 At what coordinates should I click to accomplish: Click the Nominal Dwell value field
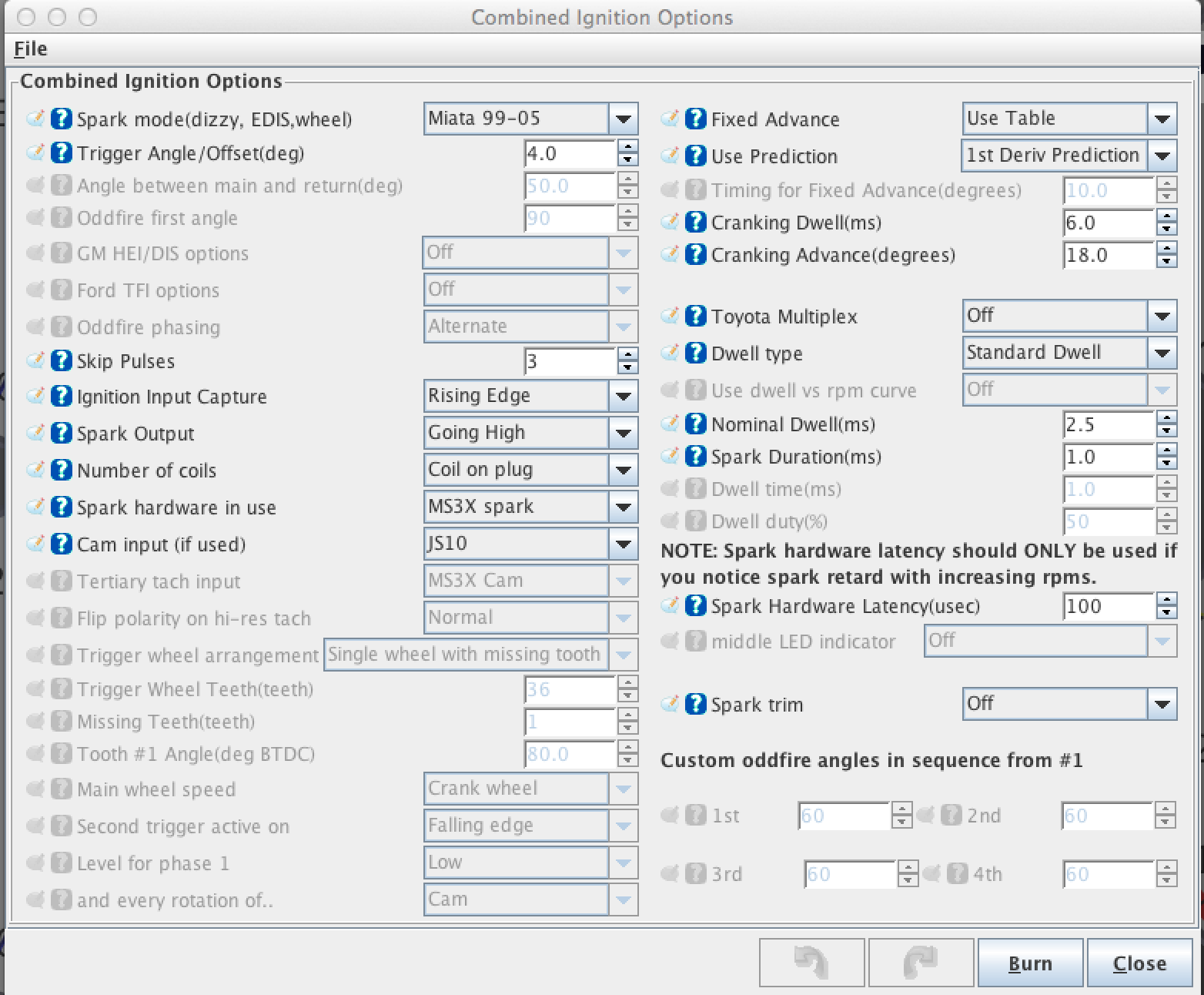[1108, 424]
